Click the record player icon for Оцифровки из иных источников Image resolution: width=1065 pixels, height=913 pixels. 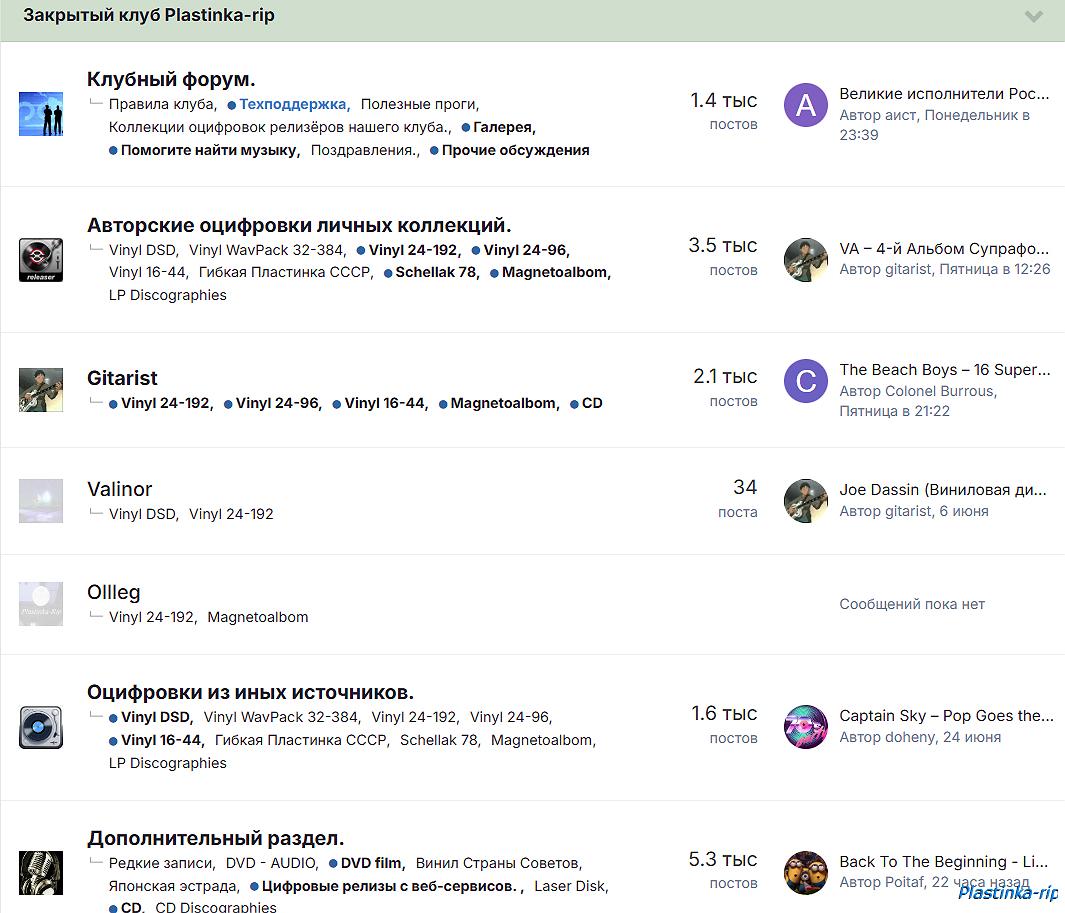[41, 727]
